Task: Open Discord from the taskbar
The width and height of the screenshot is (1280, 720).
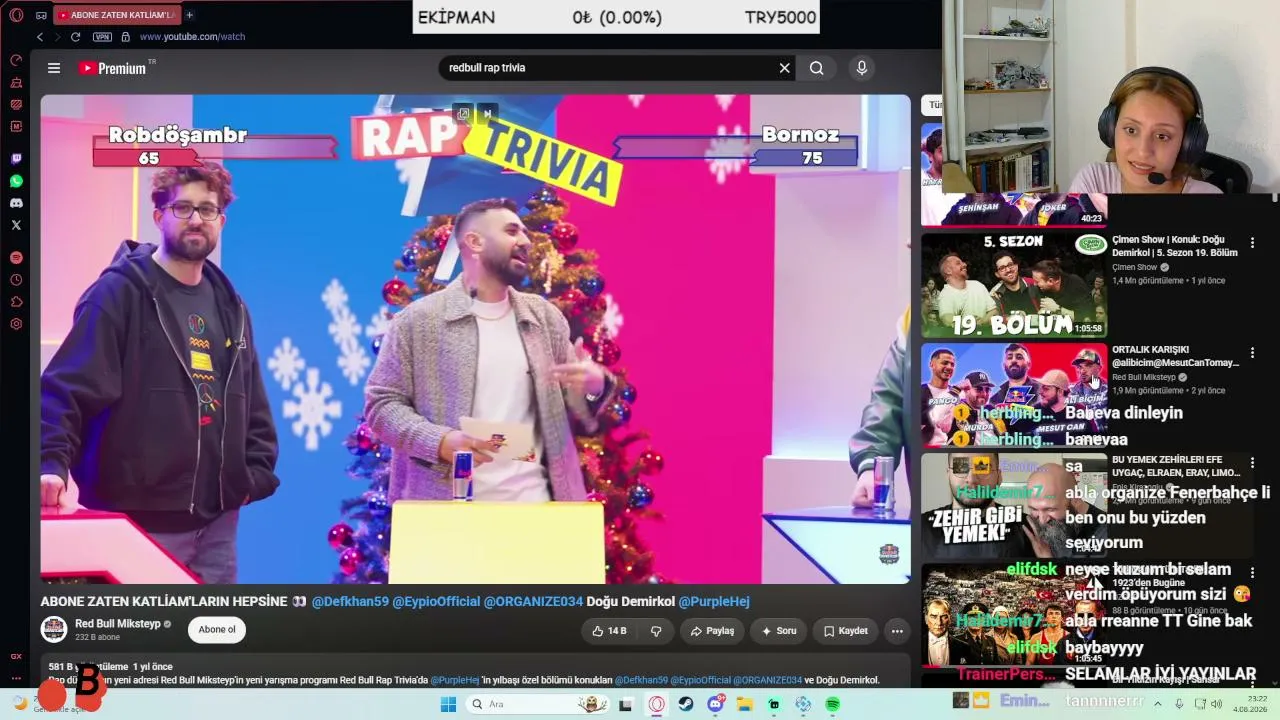Action: click(715, 704)
